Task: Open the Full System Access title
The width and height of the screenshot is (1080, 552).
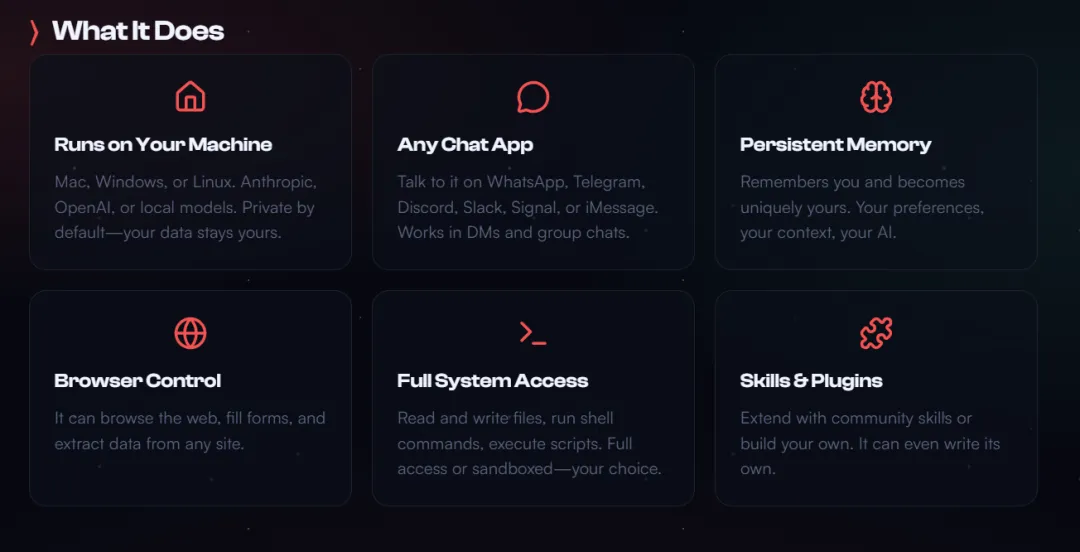Action: coord(492,380)
